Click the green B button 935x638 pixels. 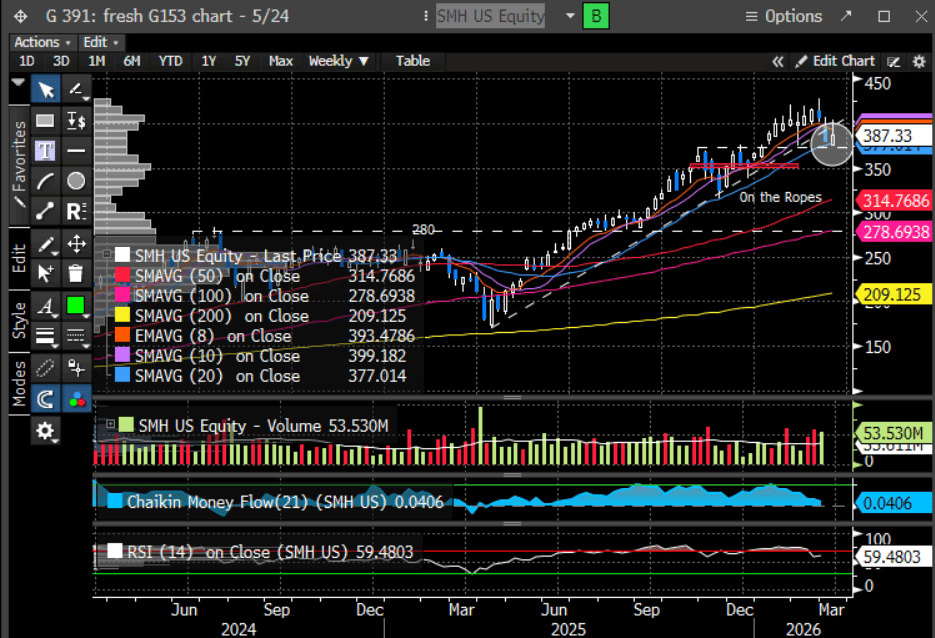pos(596,16)
